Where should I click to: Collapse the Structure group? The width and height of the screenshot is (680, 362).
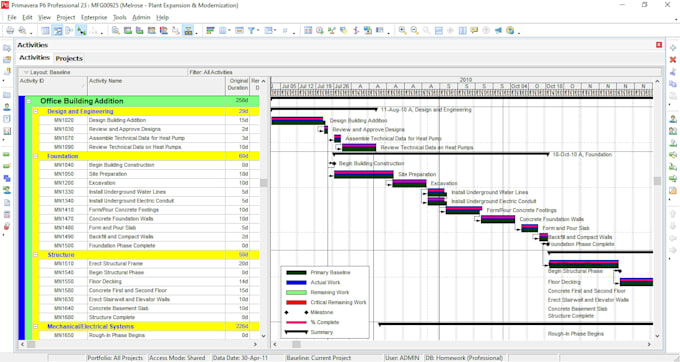[x=36, y=255]
